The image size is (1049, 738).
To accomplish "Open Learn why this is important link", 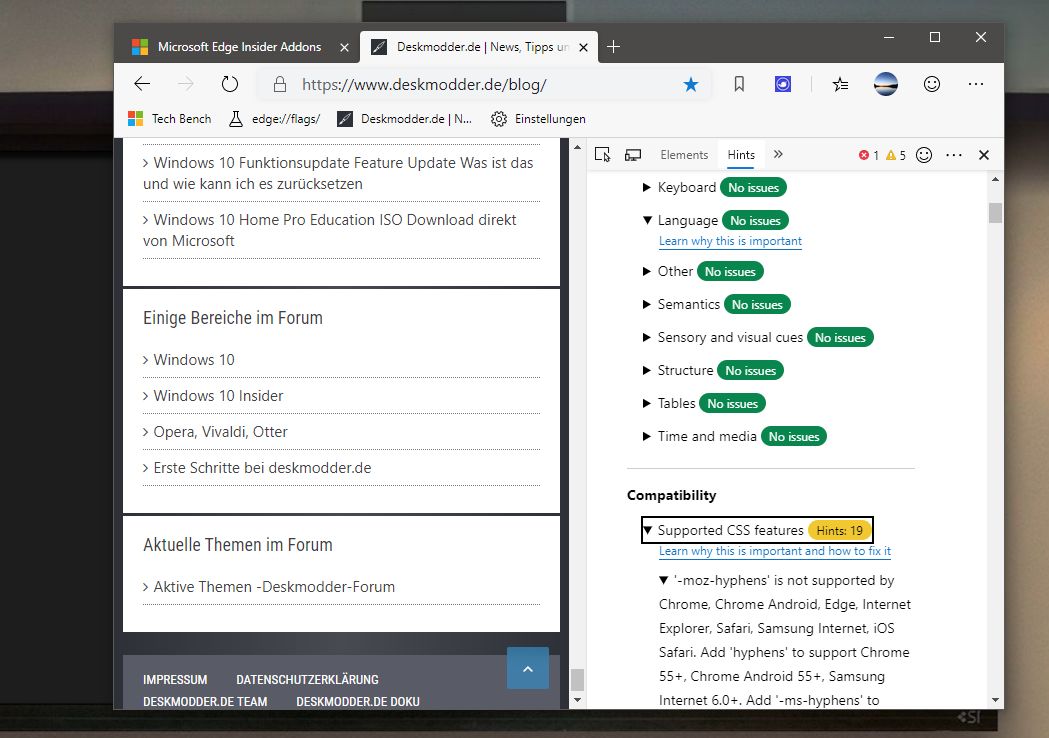I will (x=730, y=241).
